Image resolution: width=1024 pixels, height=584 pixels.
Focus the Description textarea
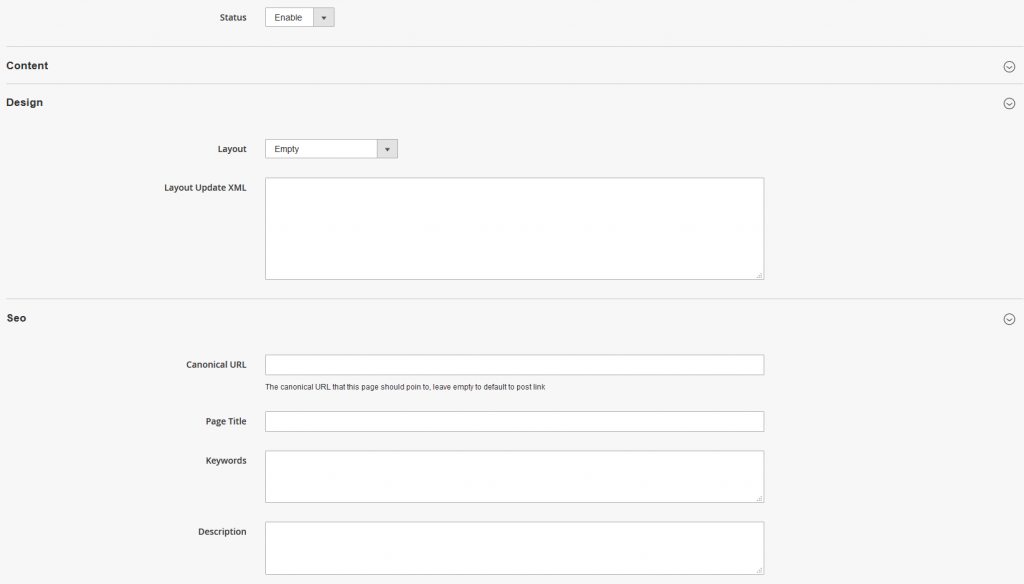click(x=515, y=548)
